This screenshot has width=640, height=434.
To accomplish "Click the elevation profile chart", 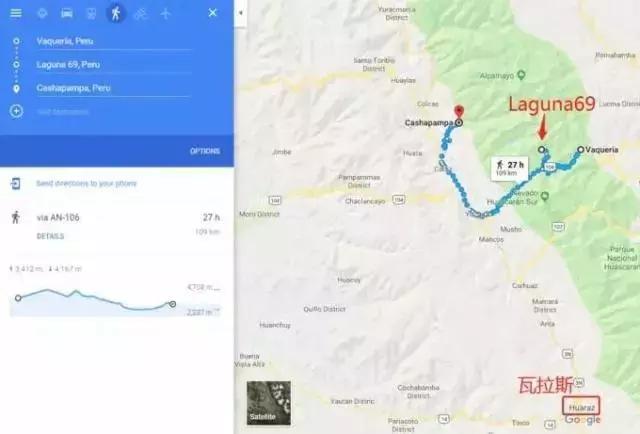I will point(116,300).
